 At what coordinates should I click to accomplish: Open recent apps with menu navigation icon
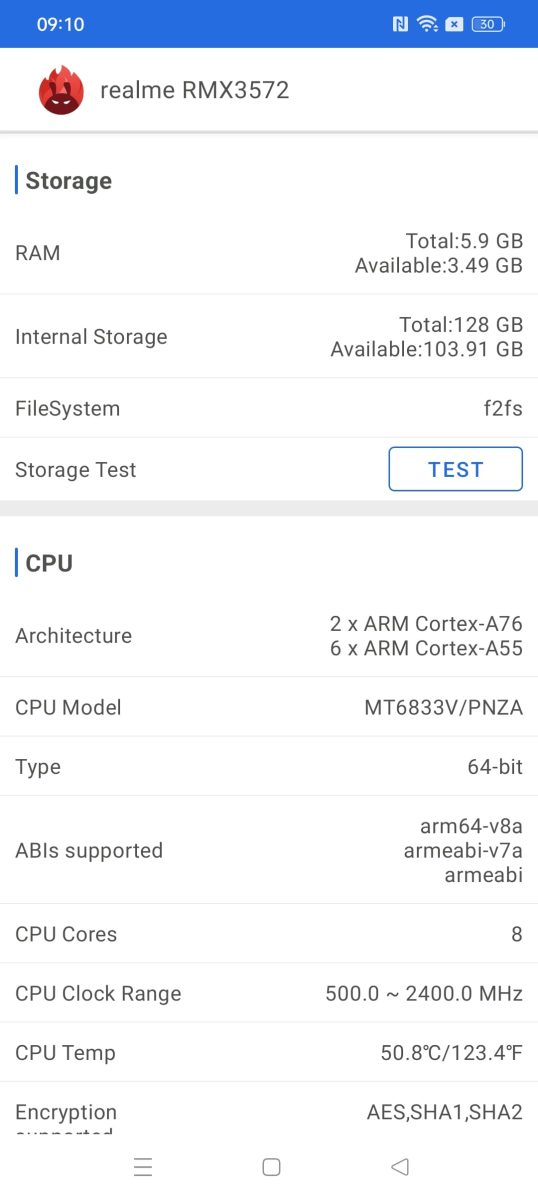[143, 1166]
